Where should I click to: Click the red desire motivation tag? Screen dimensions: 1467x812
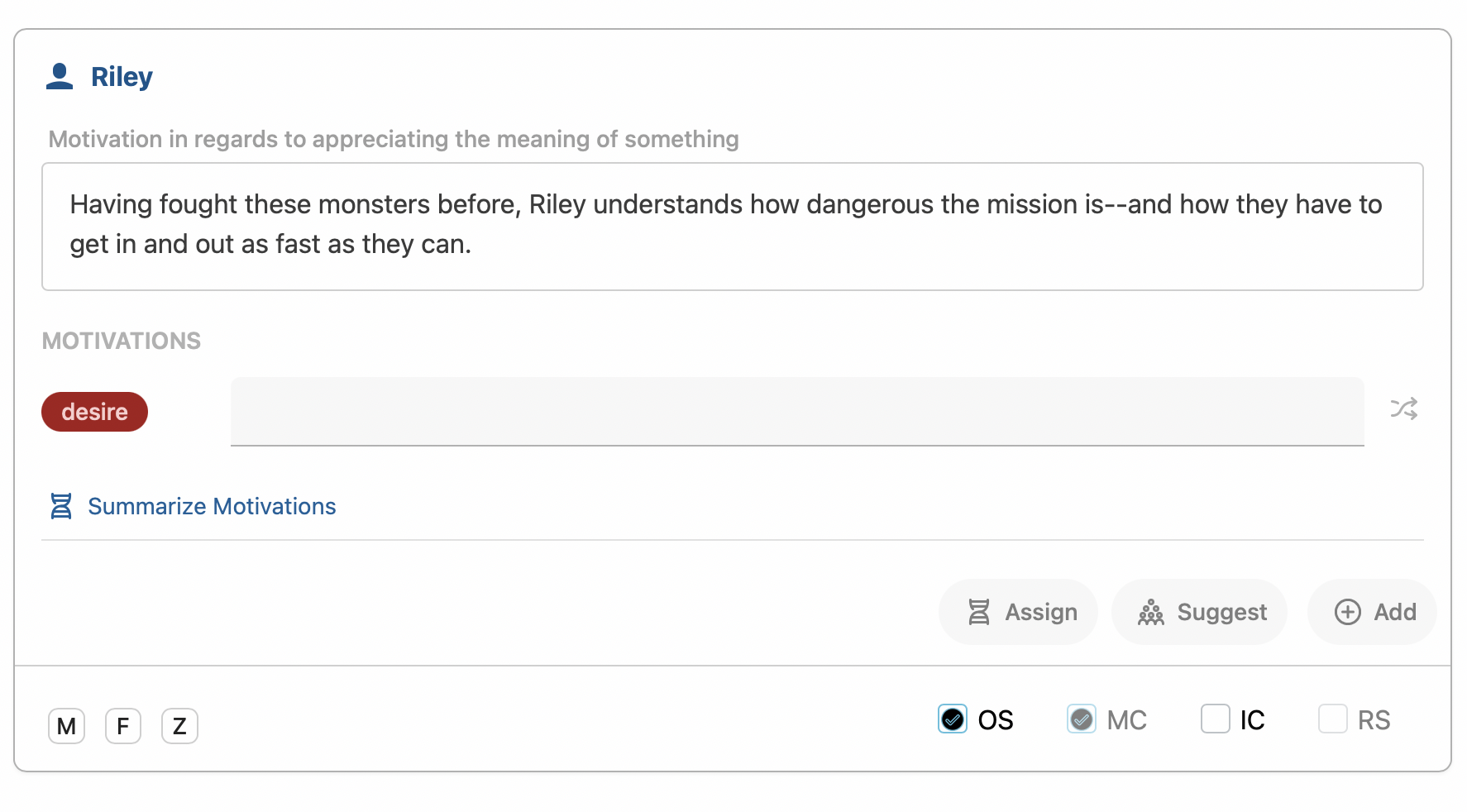coord(95,412)
